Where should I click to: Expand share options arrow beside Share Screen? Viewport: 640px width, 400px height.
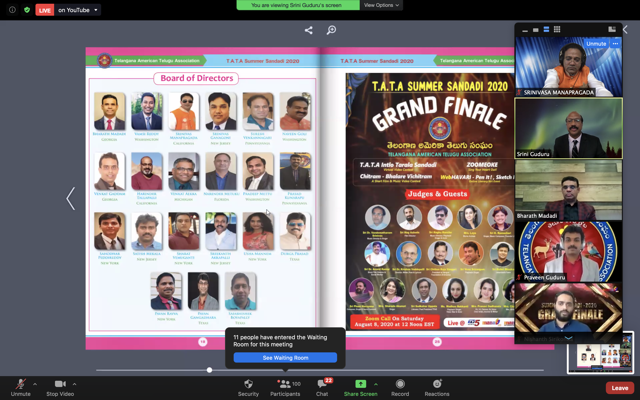point(376,384)
